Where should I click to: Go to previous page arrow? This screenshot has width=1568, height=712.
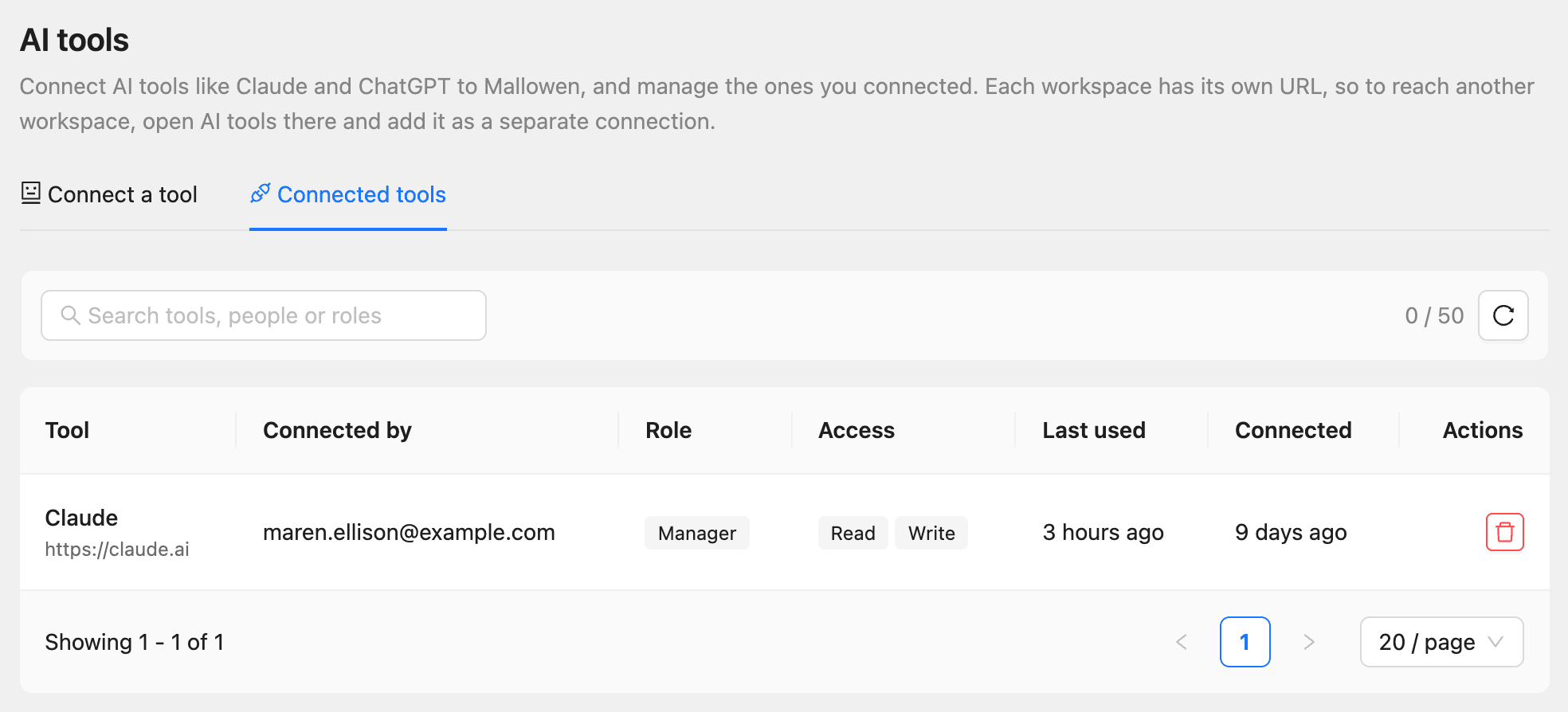[1182, 642]
